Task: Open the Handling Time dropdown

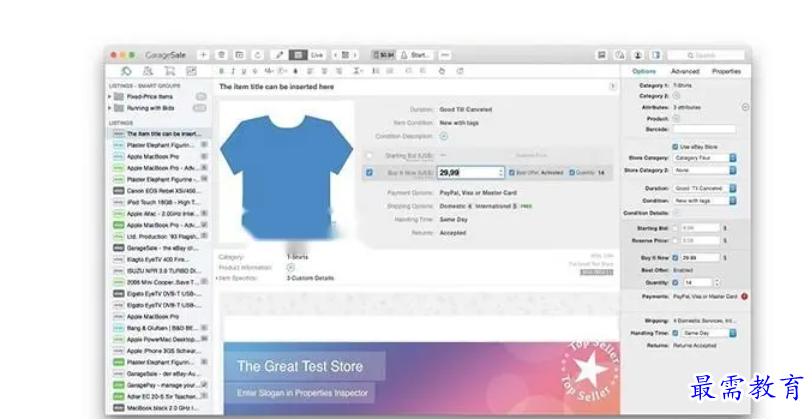Action: 708,333
